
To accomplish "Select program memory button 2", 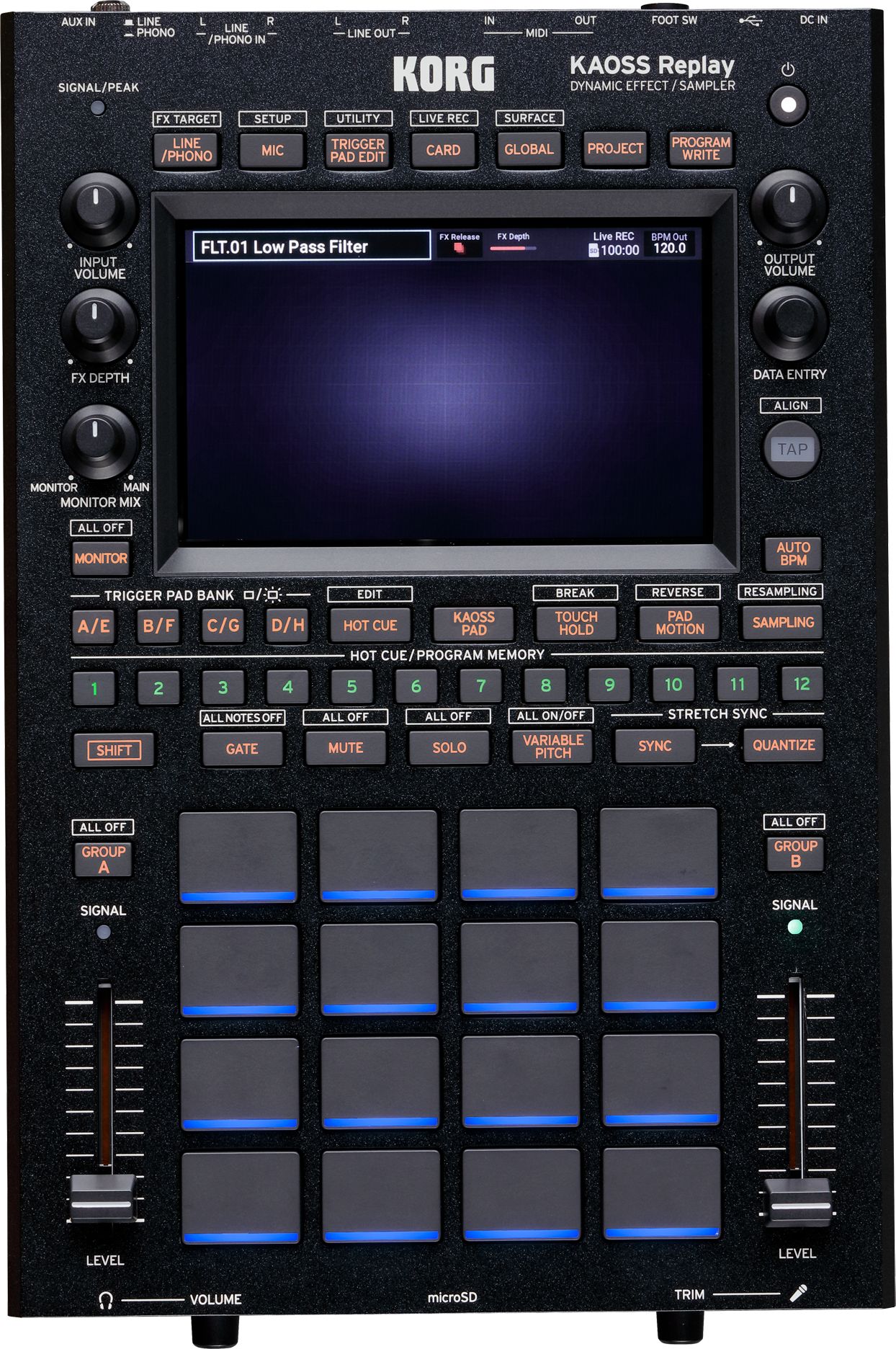I will 158,687.
